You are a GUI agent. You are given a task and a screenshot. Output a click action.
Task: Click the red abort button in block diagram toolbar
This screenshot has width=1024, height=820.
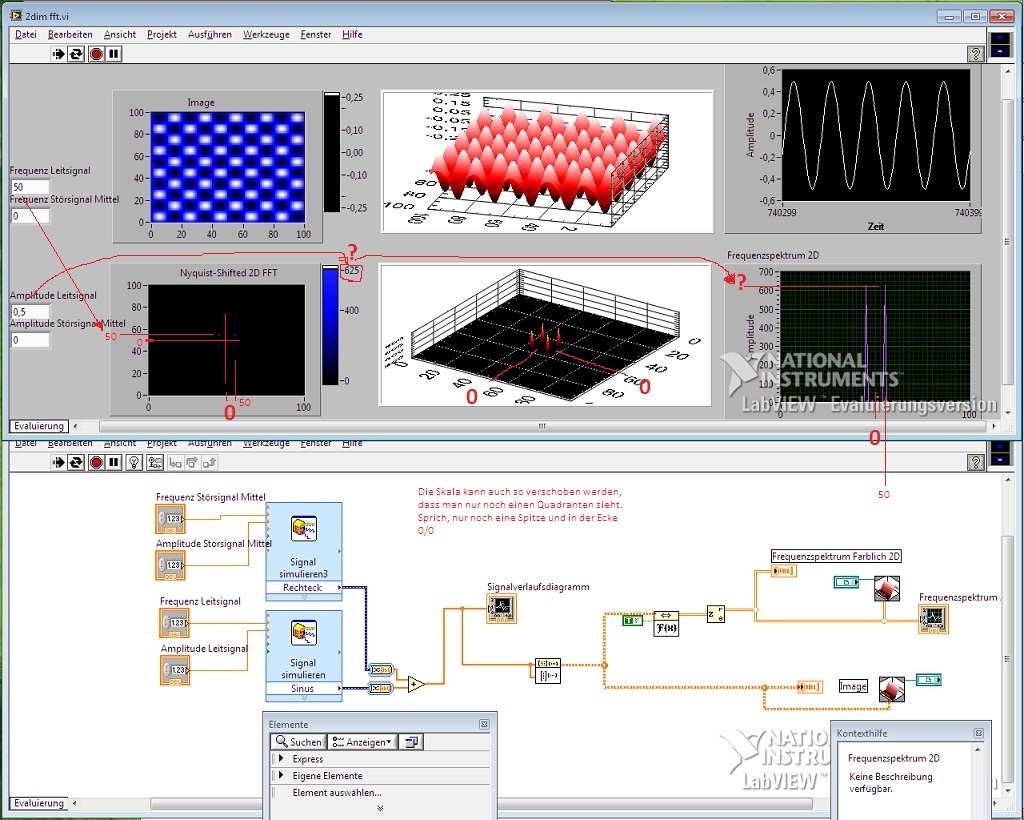[96, 463]
